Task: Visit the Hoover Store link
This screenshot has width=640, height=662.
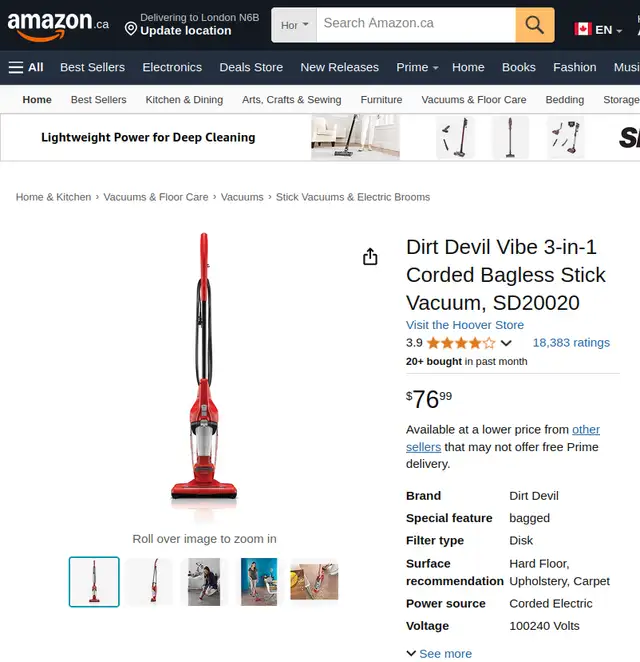Action: pyautogui.click(x=465, y=325)
